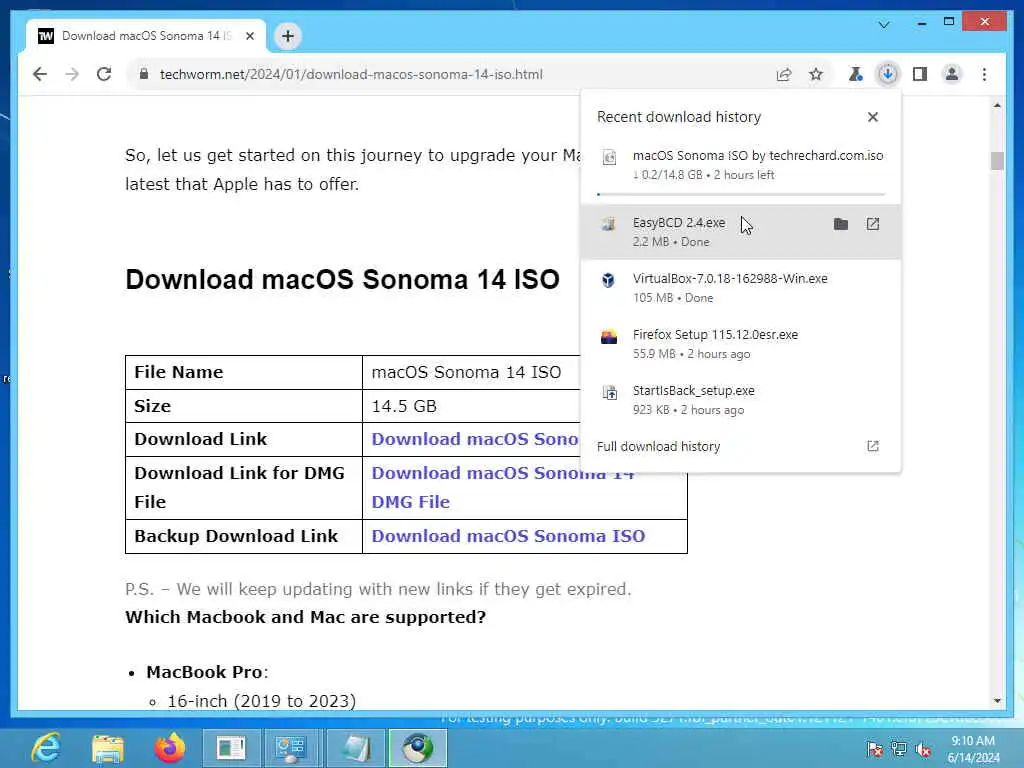Close the Download macOS Sonoma tab
Screen dimensions: 1024x768
coord(249,36)
